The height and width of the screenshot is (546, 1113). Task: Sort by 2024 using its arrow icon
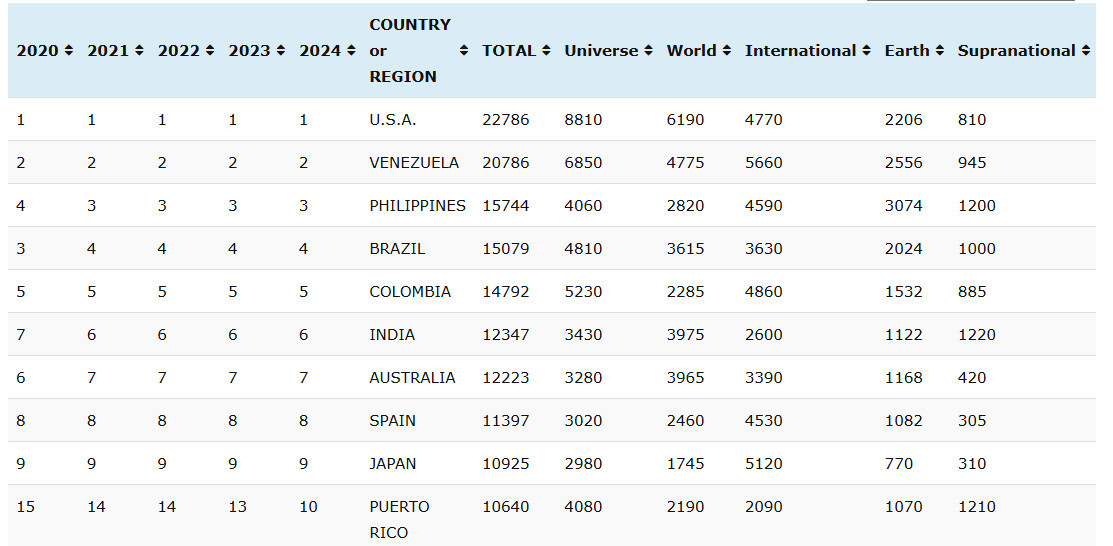pyautogui.click(x=351, y=51)
